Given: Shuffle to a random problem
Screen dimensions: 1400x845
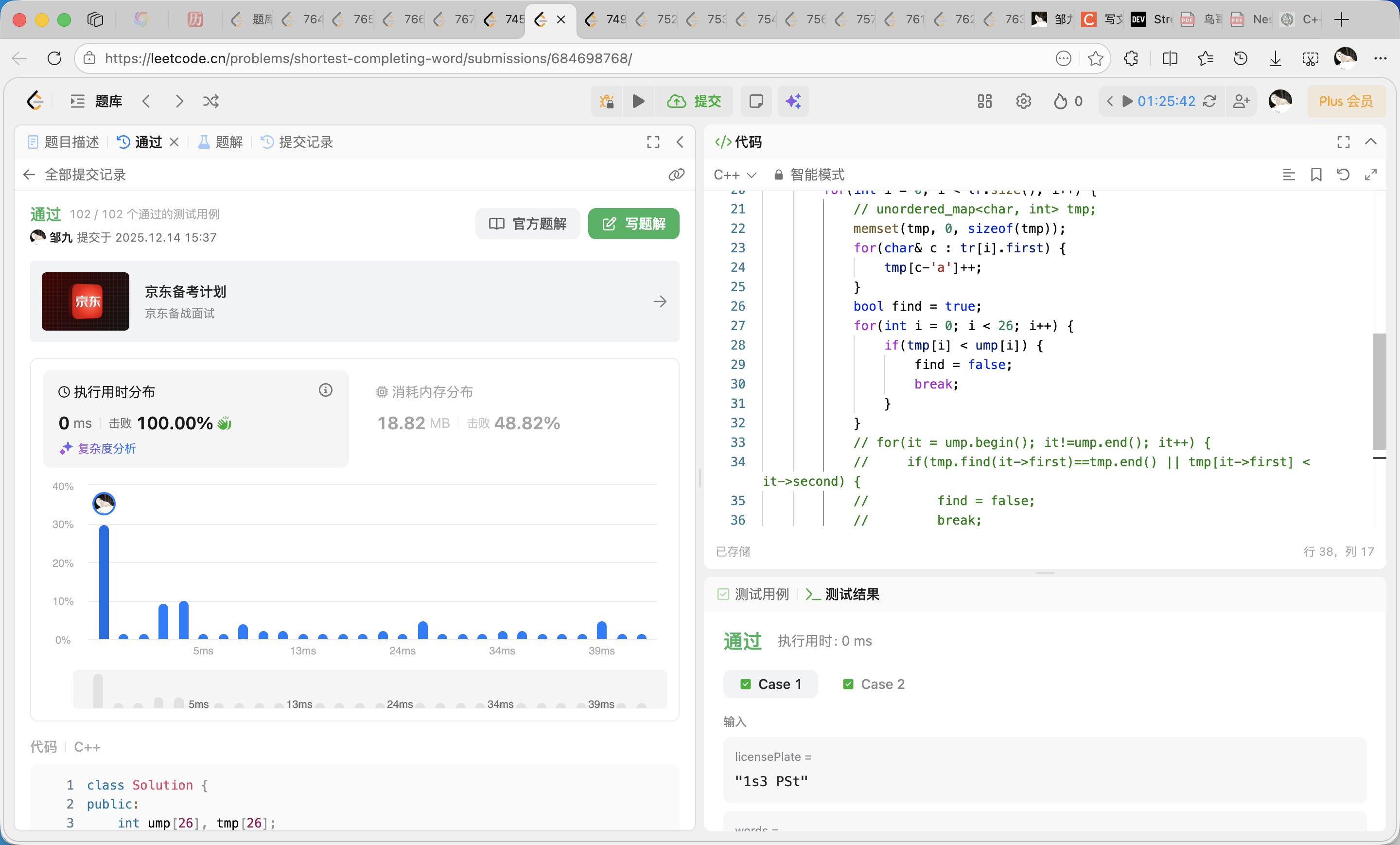Looking at the screenshot, I should [211, 101].
